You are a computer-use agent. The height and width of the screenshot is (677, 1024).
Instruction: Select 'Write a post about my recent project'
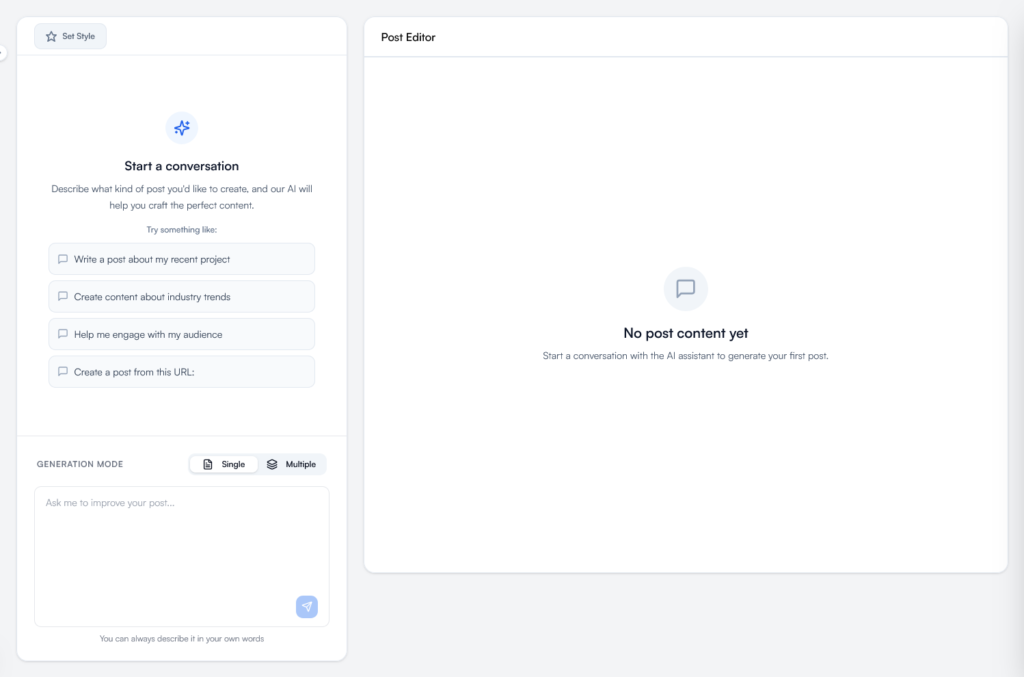[181, 258]
